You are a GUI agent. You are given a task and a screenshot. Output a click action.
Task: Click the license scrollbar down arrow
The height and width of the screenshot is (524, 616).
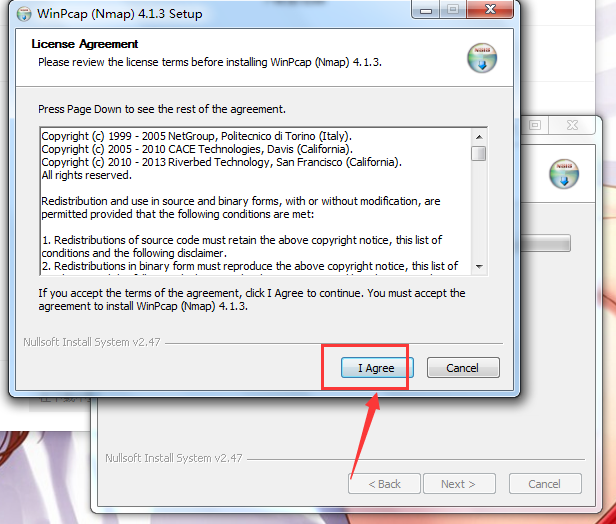(x=479, y=266)
